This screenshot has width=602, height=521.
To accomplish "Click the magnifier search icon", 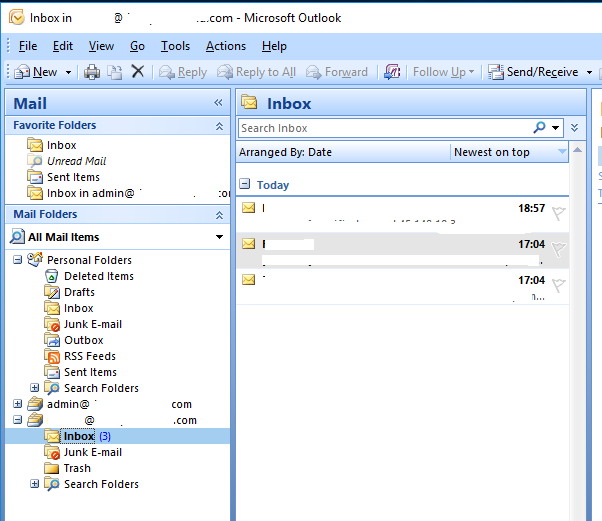I will click(x=539, y=127).
